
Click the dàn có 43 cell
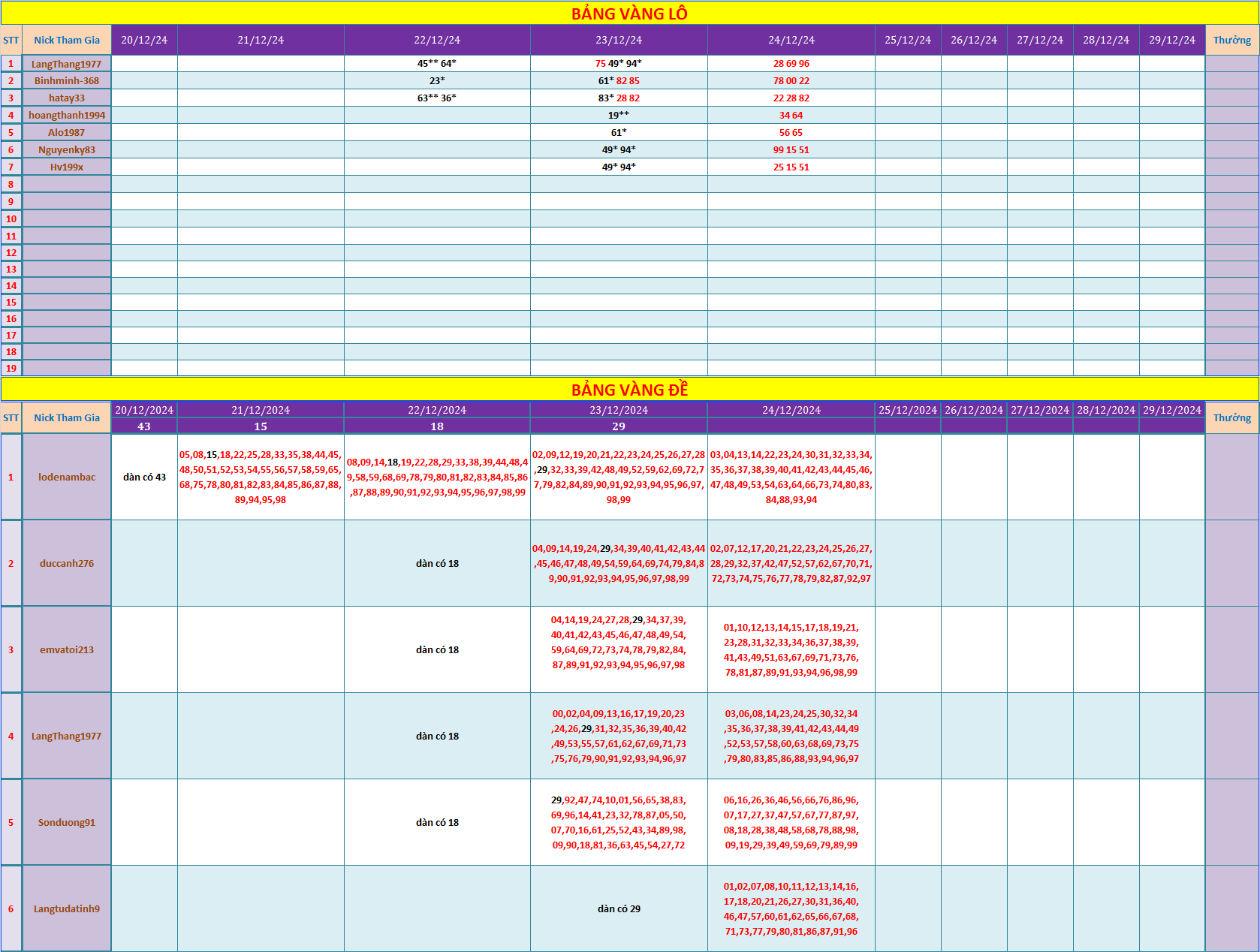click(x=144, y=477)
